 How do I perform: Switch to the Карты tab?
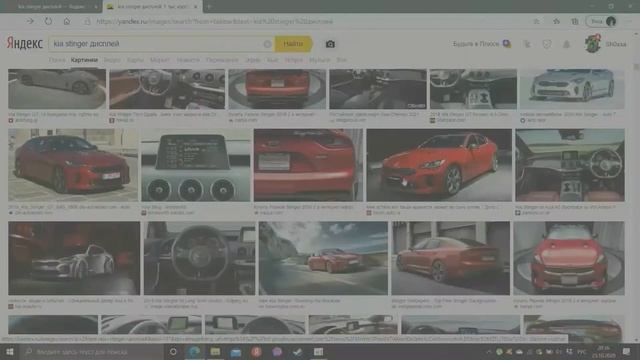point(135,60)
